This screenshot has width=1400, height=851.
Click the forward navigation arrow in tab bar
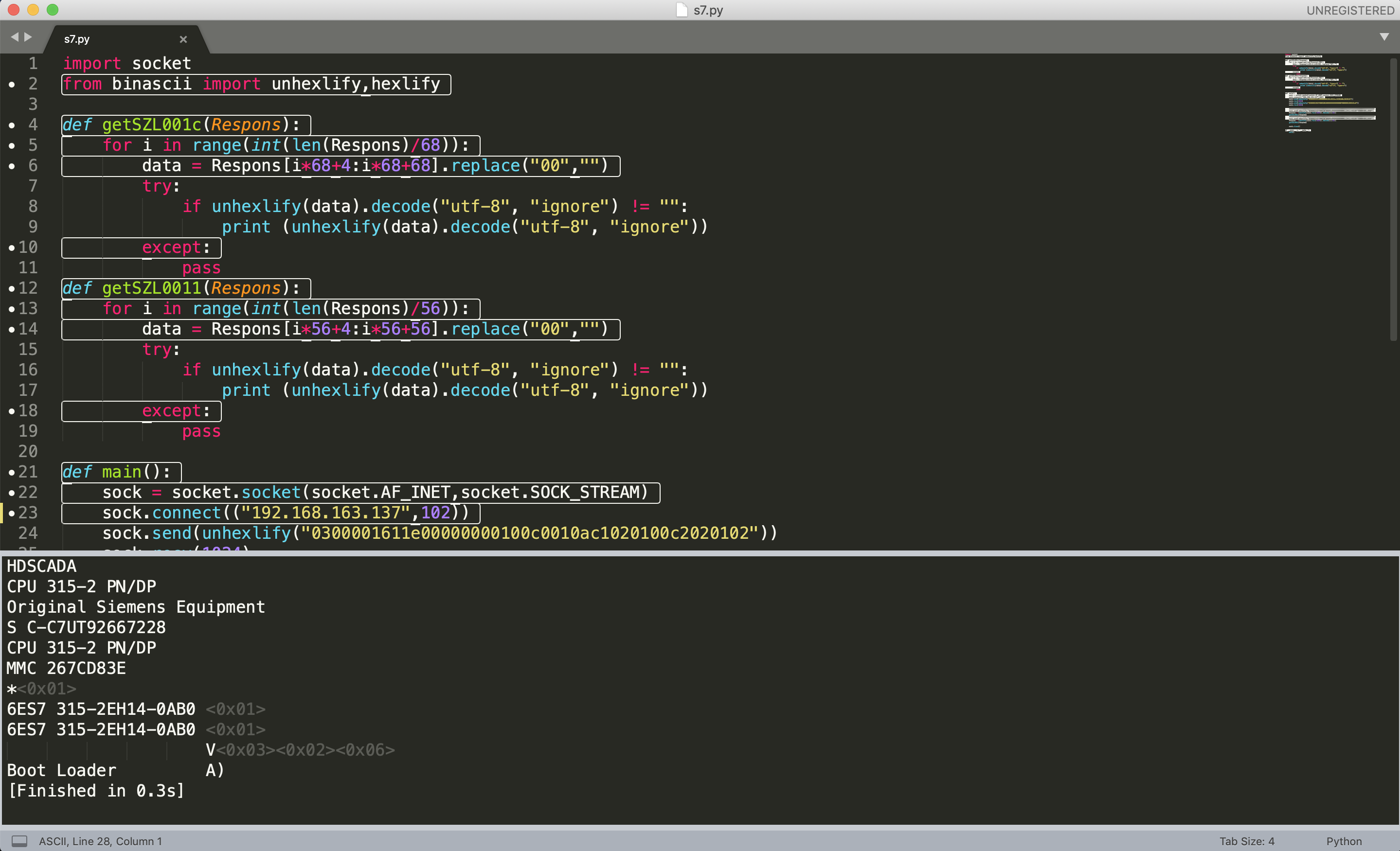click(x=28, y=37)
